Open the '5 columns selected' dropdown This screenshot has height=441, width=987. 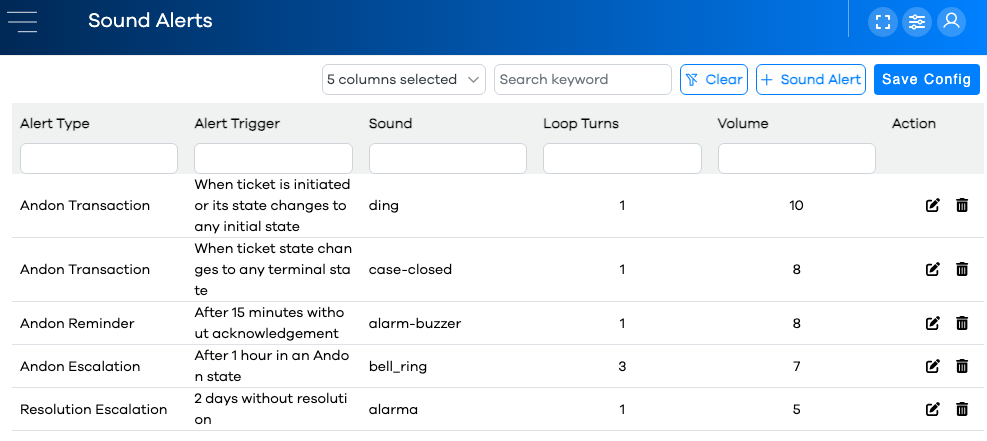[403, 80]
